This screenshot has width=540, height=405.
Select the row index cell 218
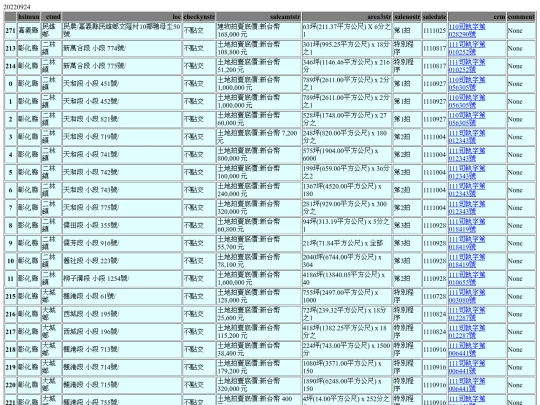click(x=10, y=350)
